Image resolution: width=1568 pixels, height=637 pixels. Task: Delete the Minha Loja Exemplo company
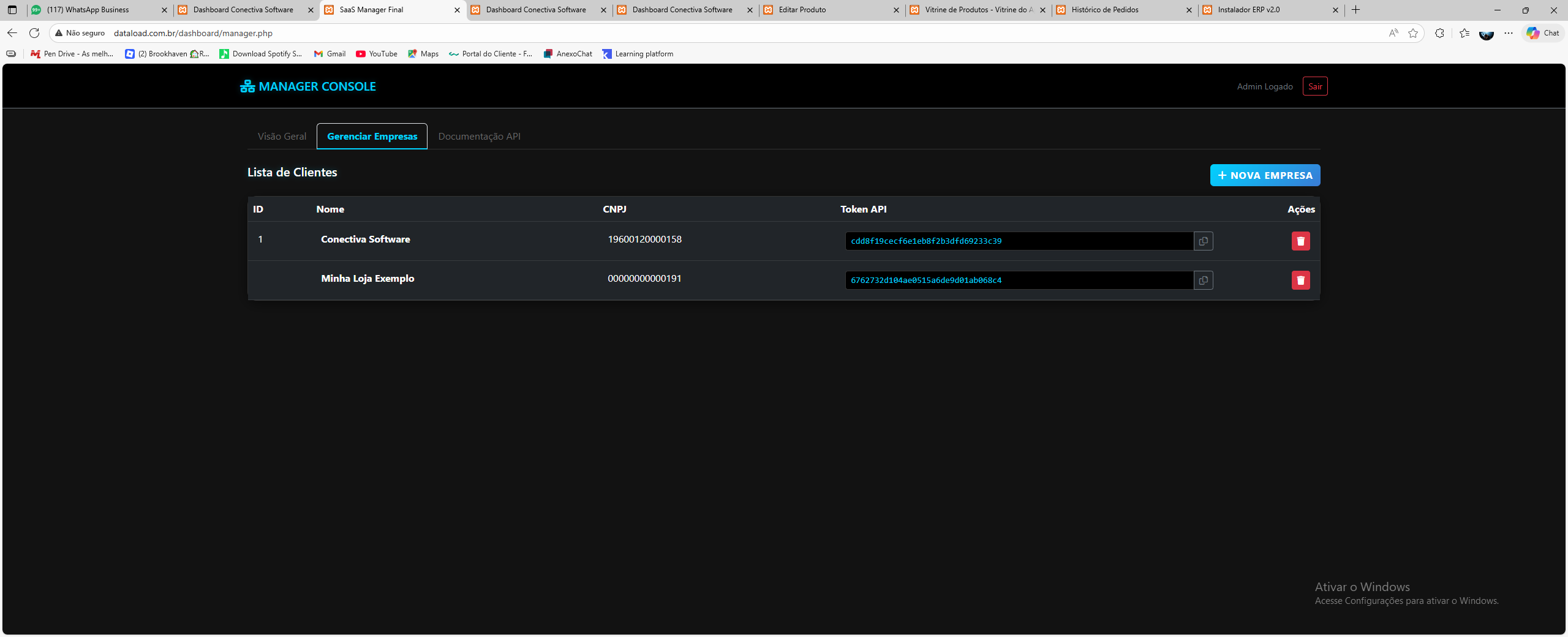point(1300,281)
